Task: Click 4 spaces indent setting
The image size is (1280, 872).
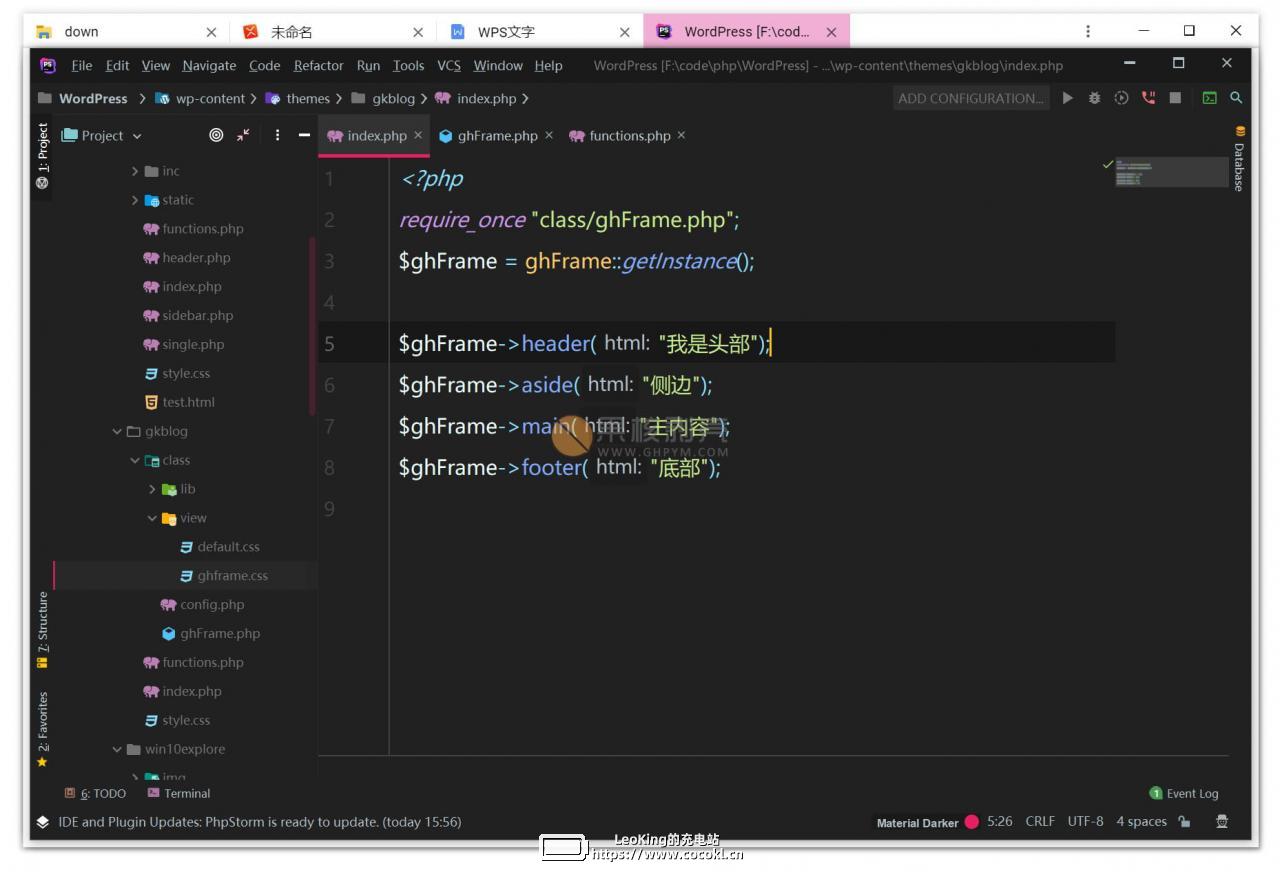Action: [1142, 822]
